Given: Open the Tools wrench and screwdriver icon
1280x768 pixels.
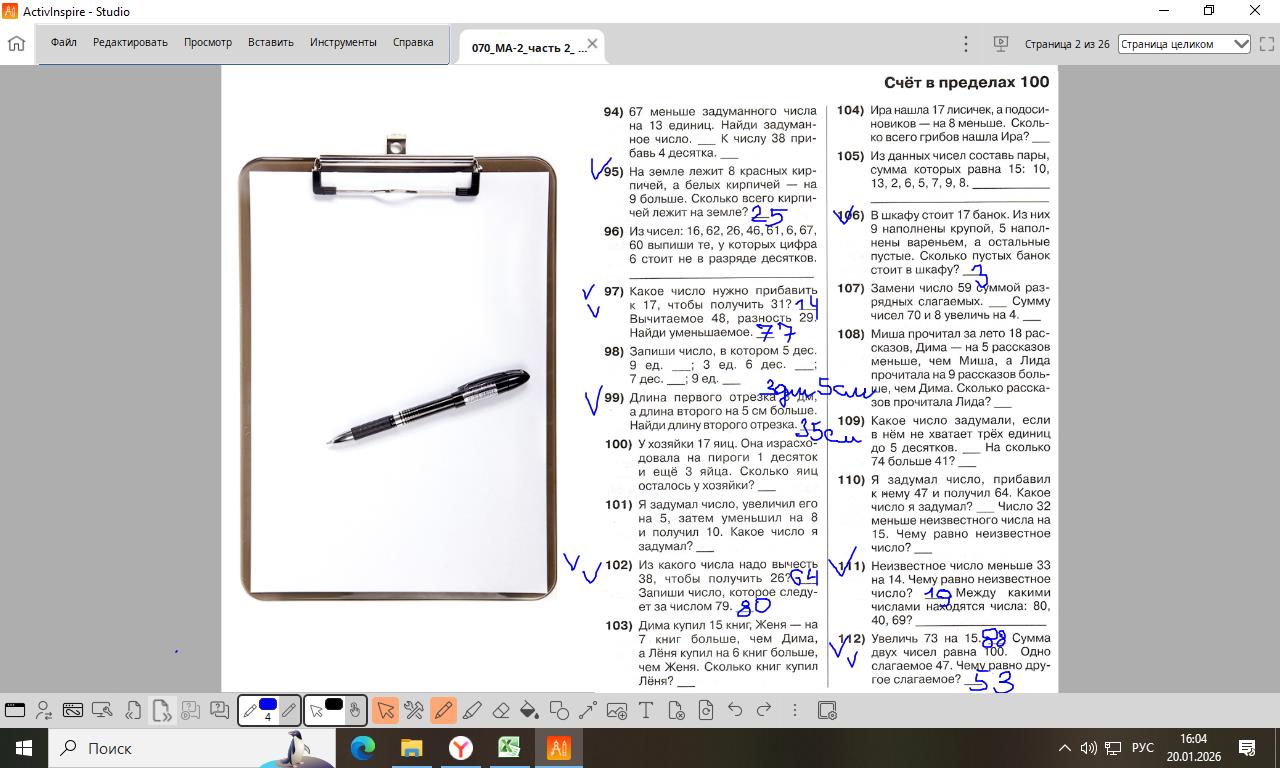Looking at the screenshot, I should pos(414,710).
